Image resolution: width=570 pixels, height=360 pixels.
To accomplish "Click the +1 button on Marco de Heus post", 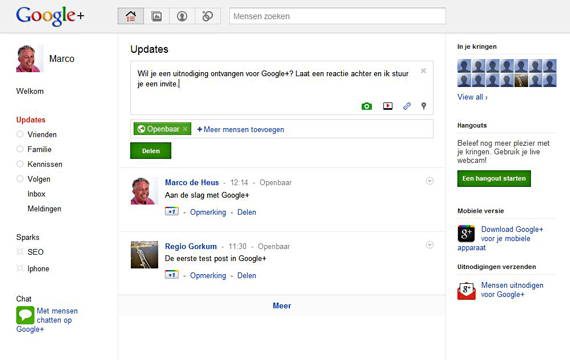I will (x=172, y=212).
